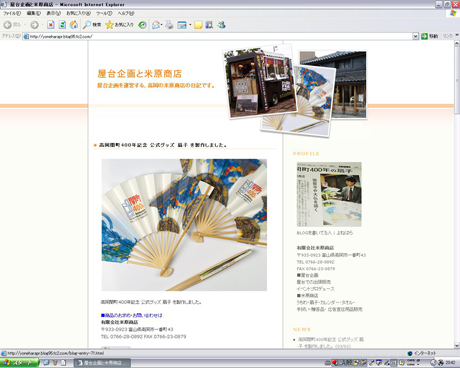Click the large folding fans photo in the post

(x=184, y=225)
